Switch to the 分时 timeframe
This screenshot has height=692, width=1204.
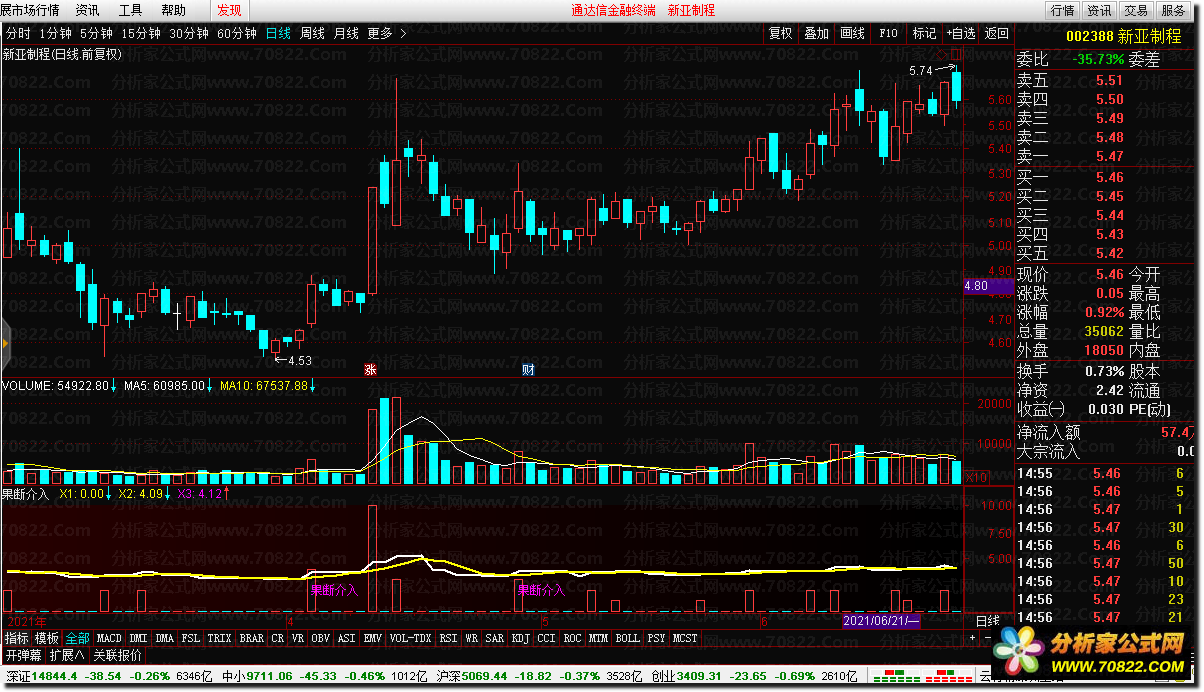click(18, 33)
